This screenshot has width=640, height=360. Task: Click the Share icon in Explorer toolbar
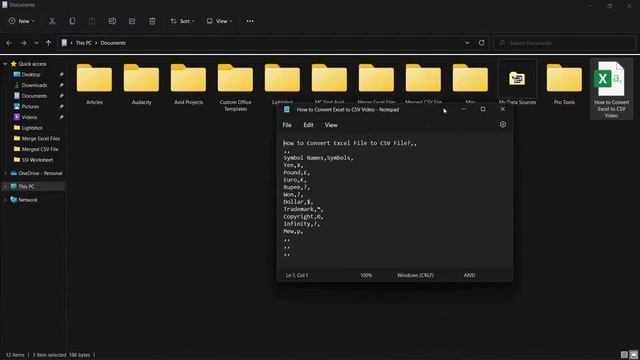(x=132, y=21)
